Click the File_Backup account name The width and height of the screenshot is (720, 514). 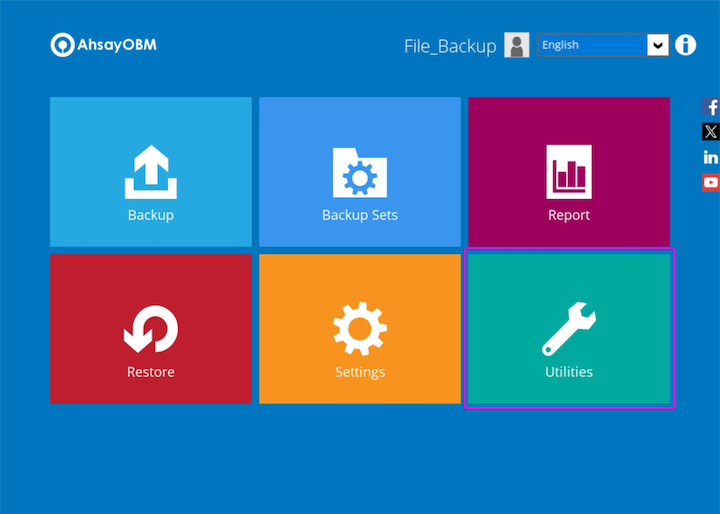click(449, 46)
